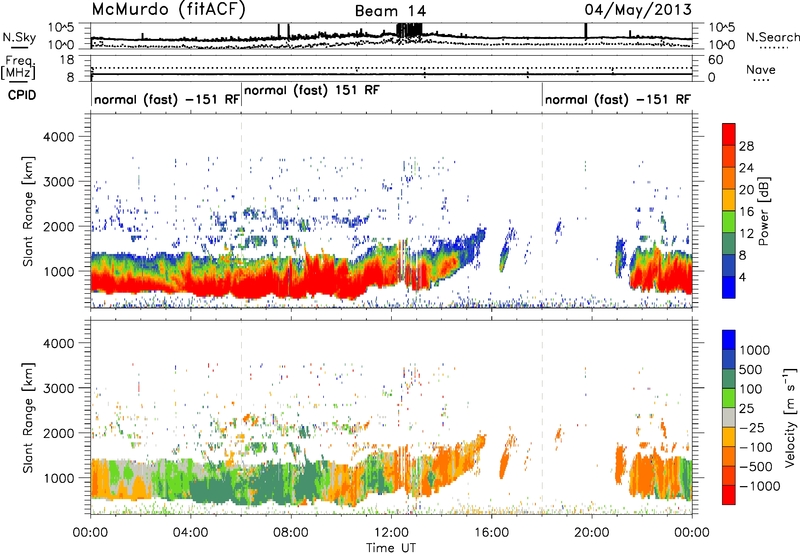Click the gray band of the velocity colorbar
The height and width of the screenshot is (554, 800).
click(729, 418)
